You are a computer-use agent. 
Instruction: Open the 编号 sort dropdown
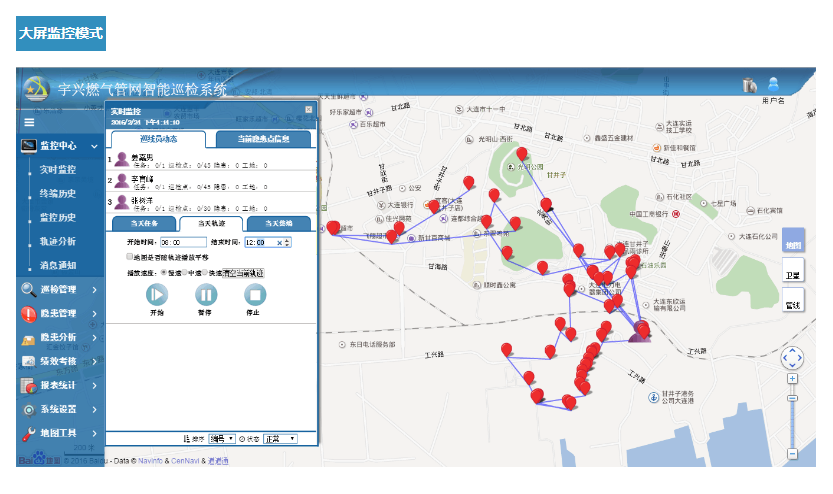(x=222, y=438)
